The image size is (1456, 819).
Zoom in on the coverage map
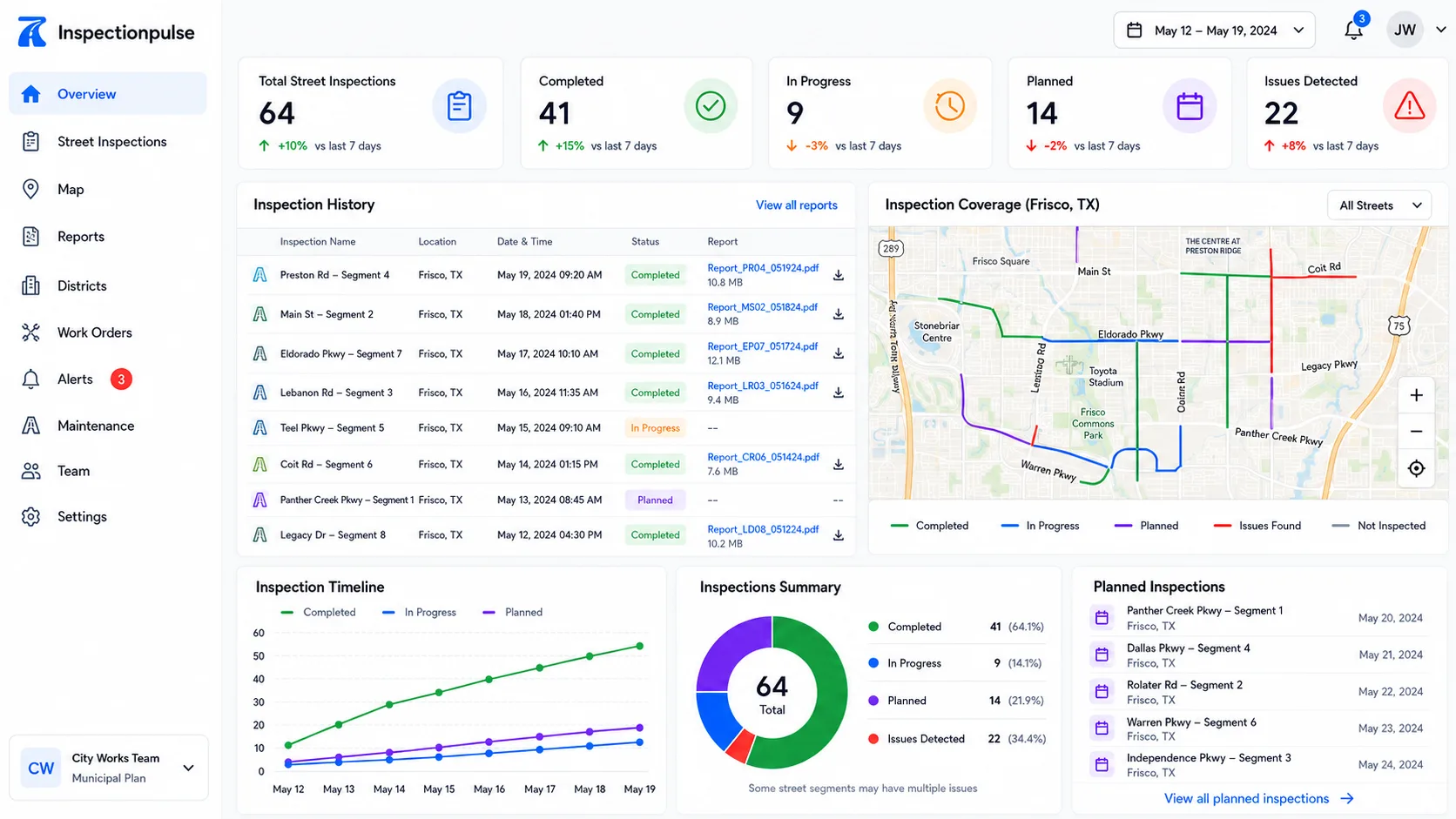1417,395
